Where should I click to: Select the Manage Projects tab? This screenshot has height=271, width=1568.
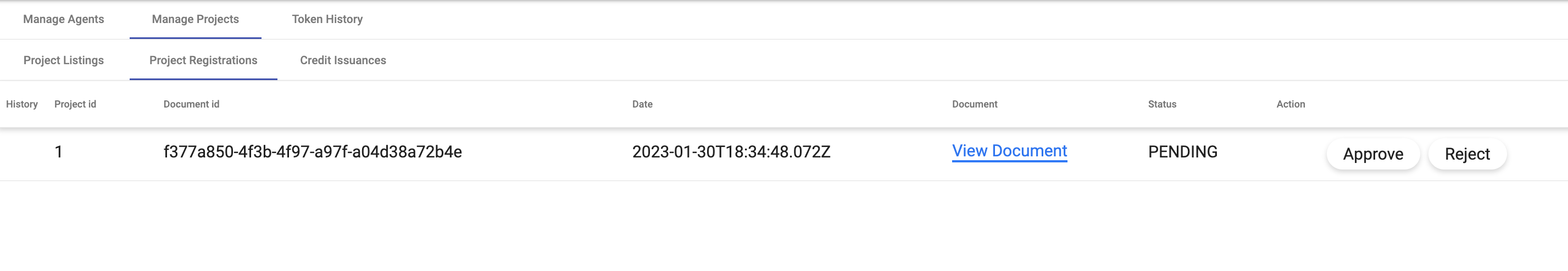click(x=196, y=19)
